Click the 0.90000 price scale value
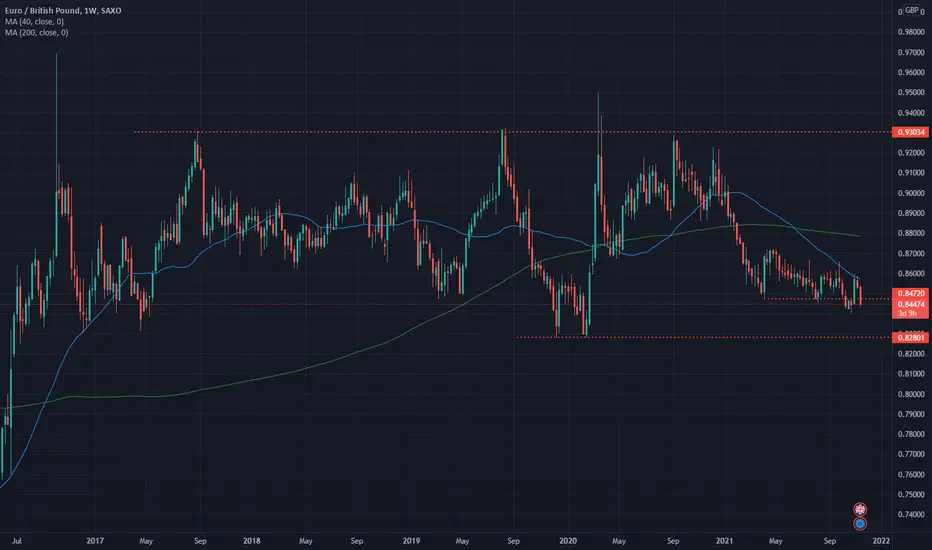The height and width of the screenshot is (550, 932). pos(911,193)
